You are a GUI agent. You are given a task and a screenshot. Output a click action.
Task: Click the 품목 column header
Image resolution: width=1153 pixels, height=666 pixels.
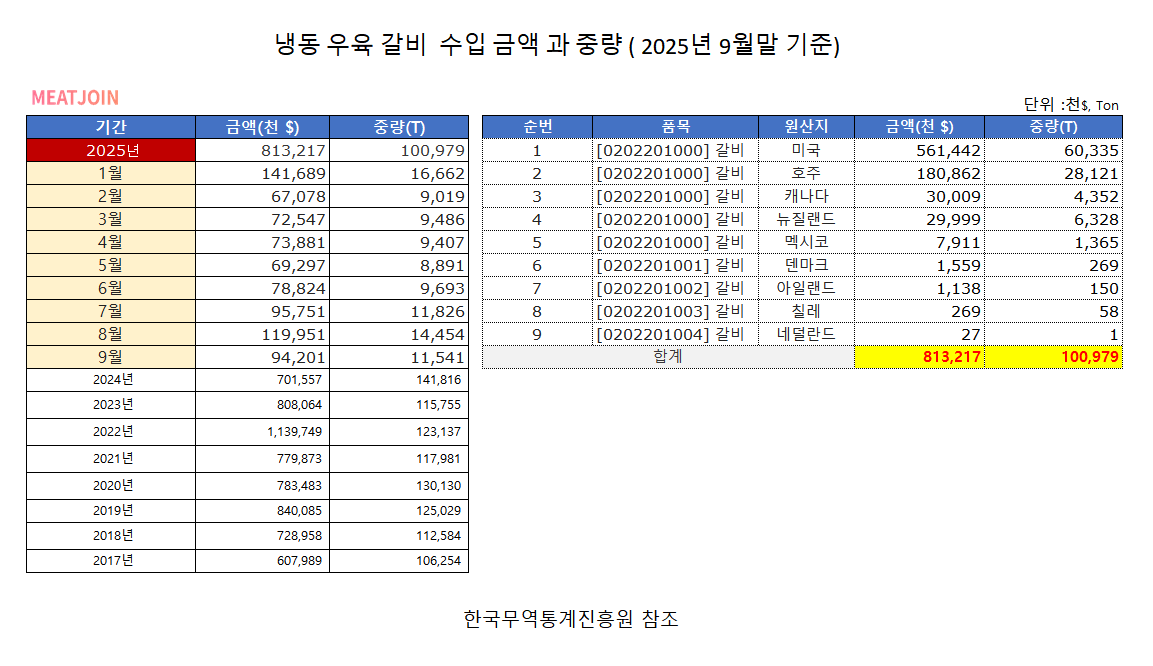(x=675, y=127)
